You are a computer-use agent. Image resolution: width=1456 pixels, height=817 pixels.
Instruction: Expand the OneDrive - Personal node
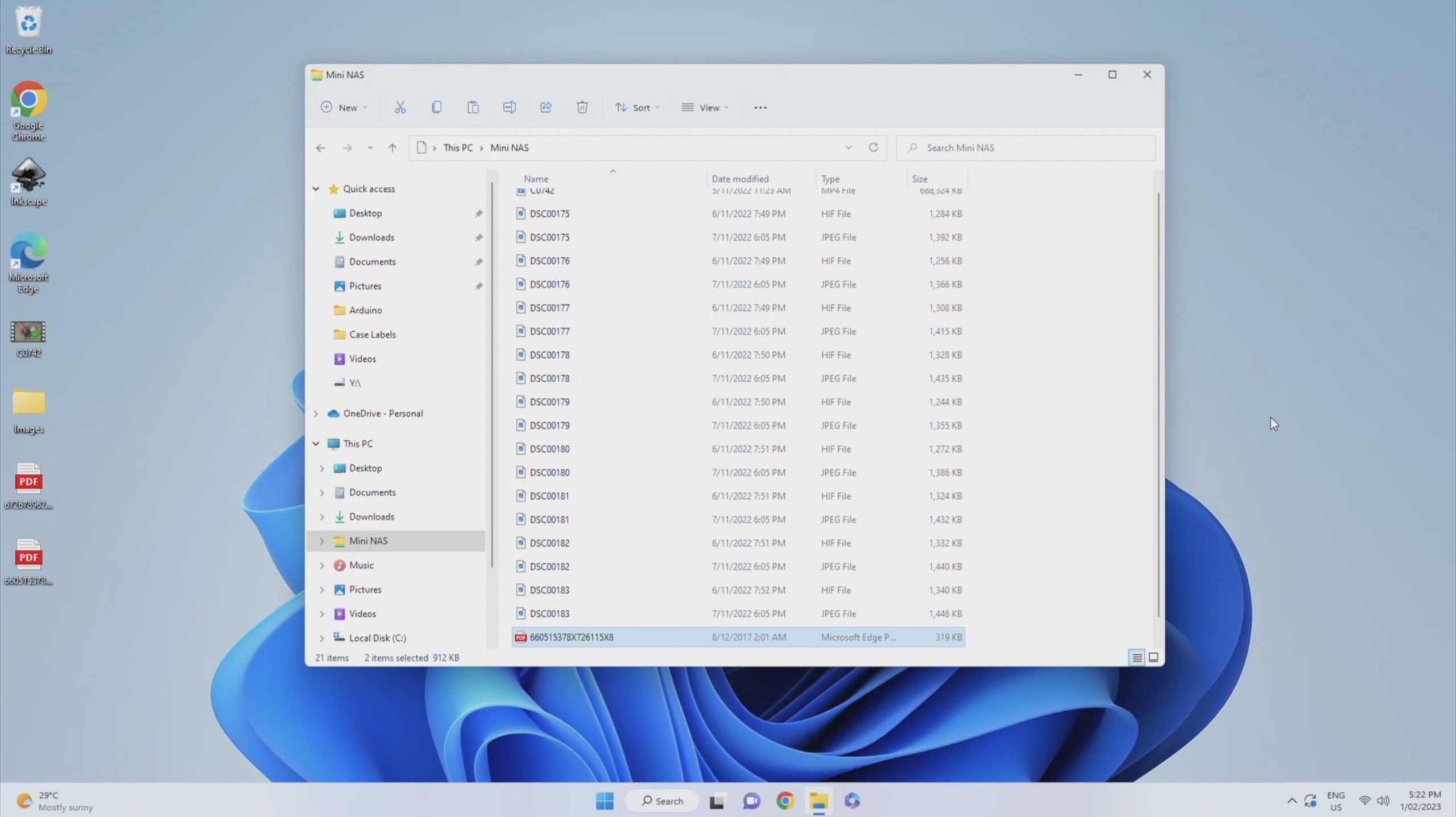(316, 414)
